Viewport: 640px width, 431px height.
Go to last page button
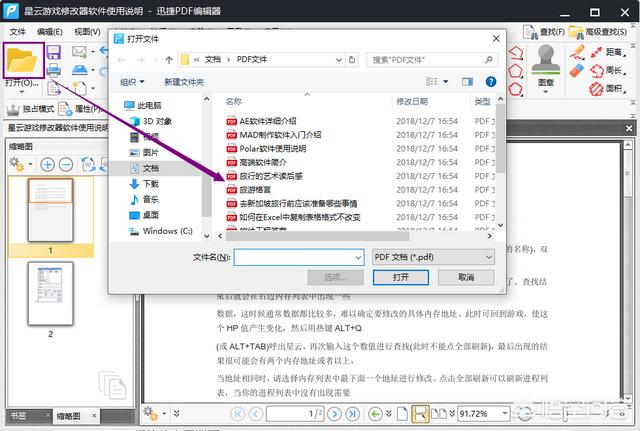pos(353,414)
